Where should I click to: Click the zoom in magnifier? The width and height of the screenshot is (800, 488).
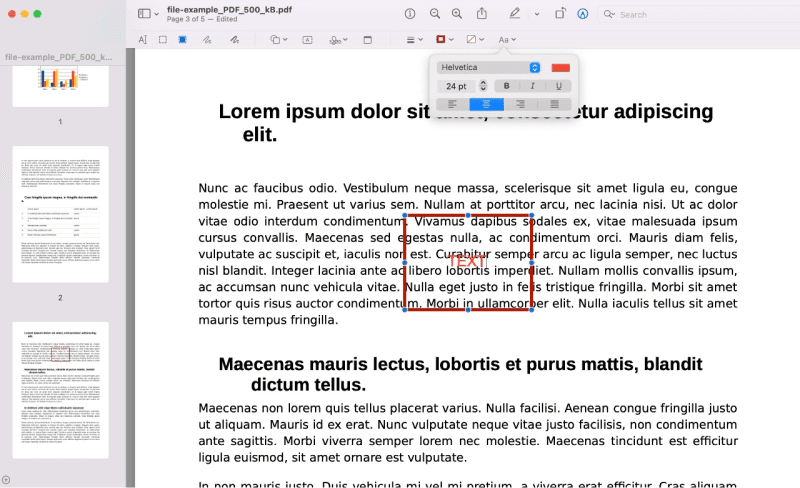(457, 14)
